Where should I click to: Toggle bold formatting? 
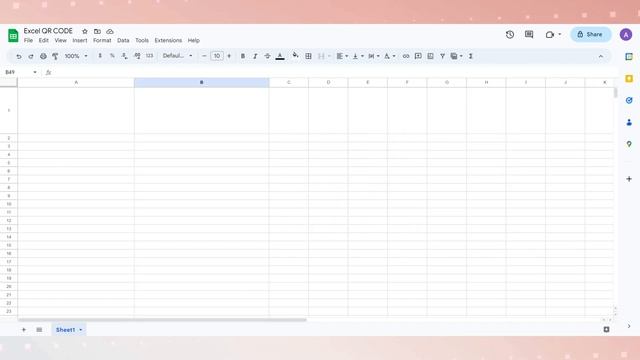[243, 56]
